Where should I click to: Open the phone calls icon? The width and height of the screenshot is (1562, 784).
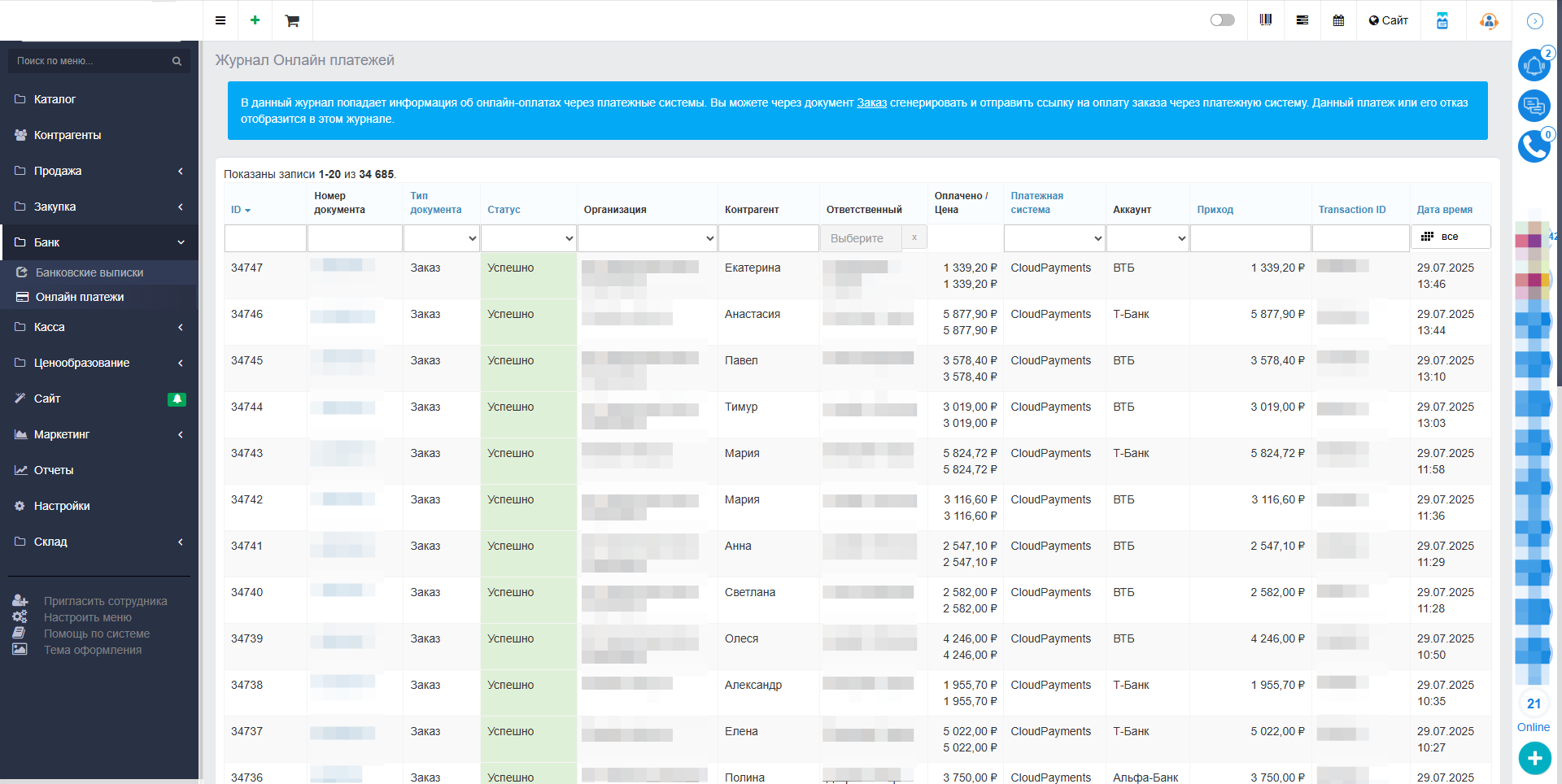pos(1534,146)
